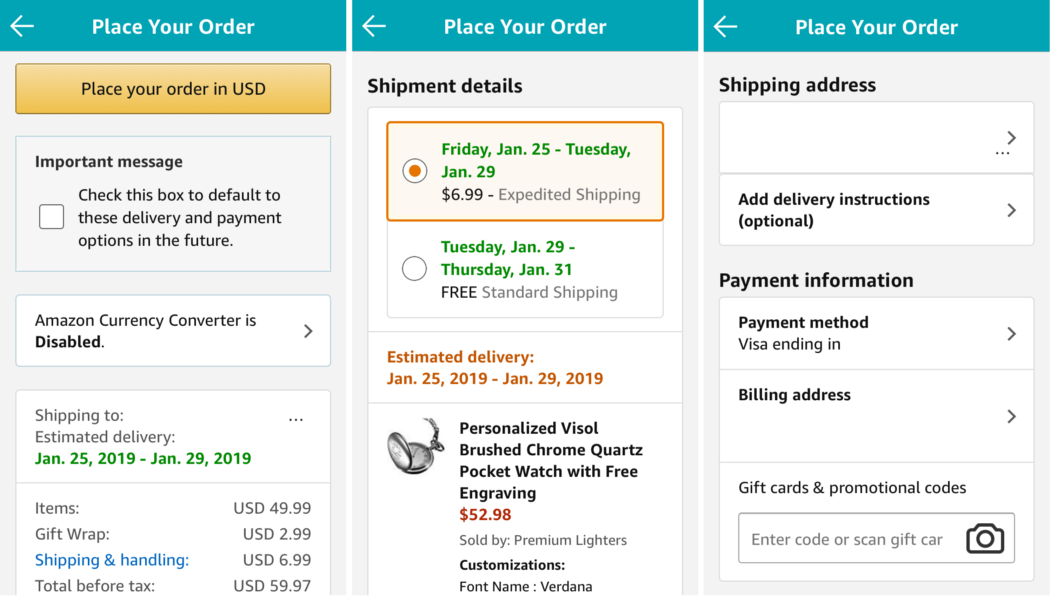The height and width of the screenshot is (596, 1050).
Task: Open product title Personalized Visol Pocket Watch
Action: (551, 461)
